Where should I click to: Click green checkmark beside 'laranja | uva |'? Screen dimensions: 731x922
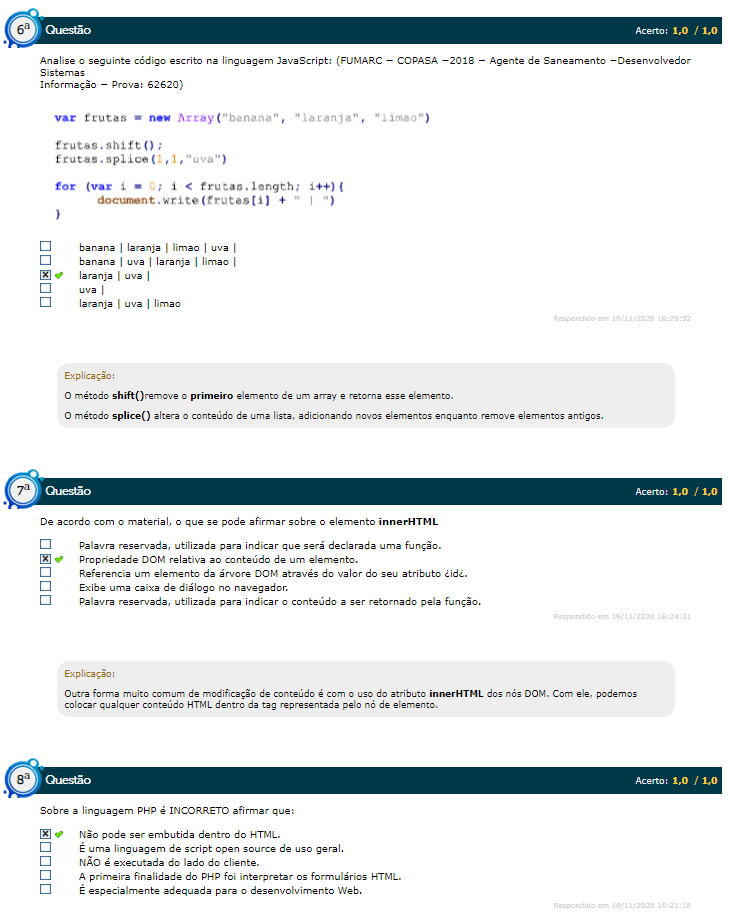coord(59,275)
